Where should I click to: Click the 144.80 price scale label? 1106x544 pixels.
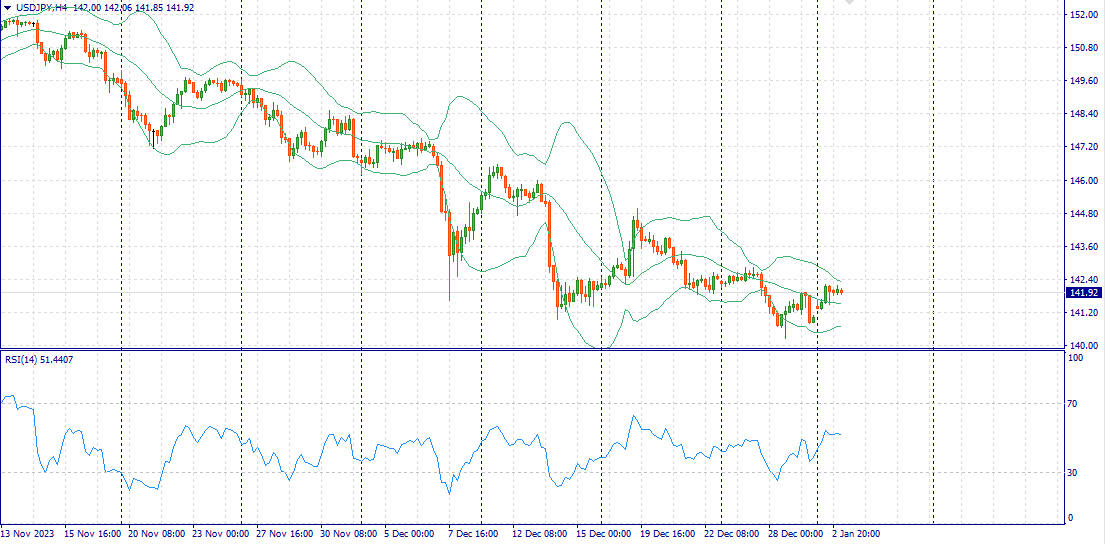(x=1083, y=214)
